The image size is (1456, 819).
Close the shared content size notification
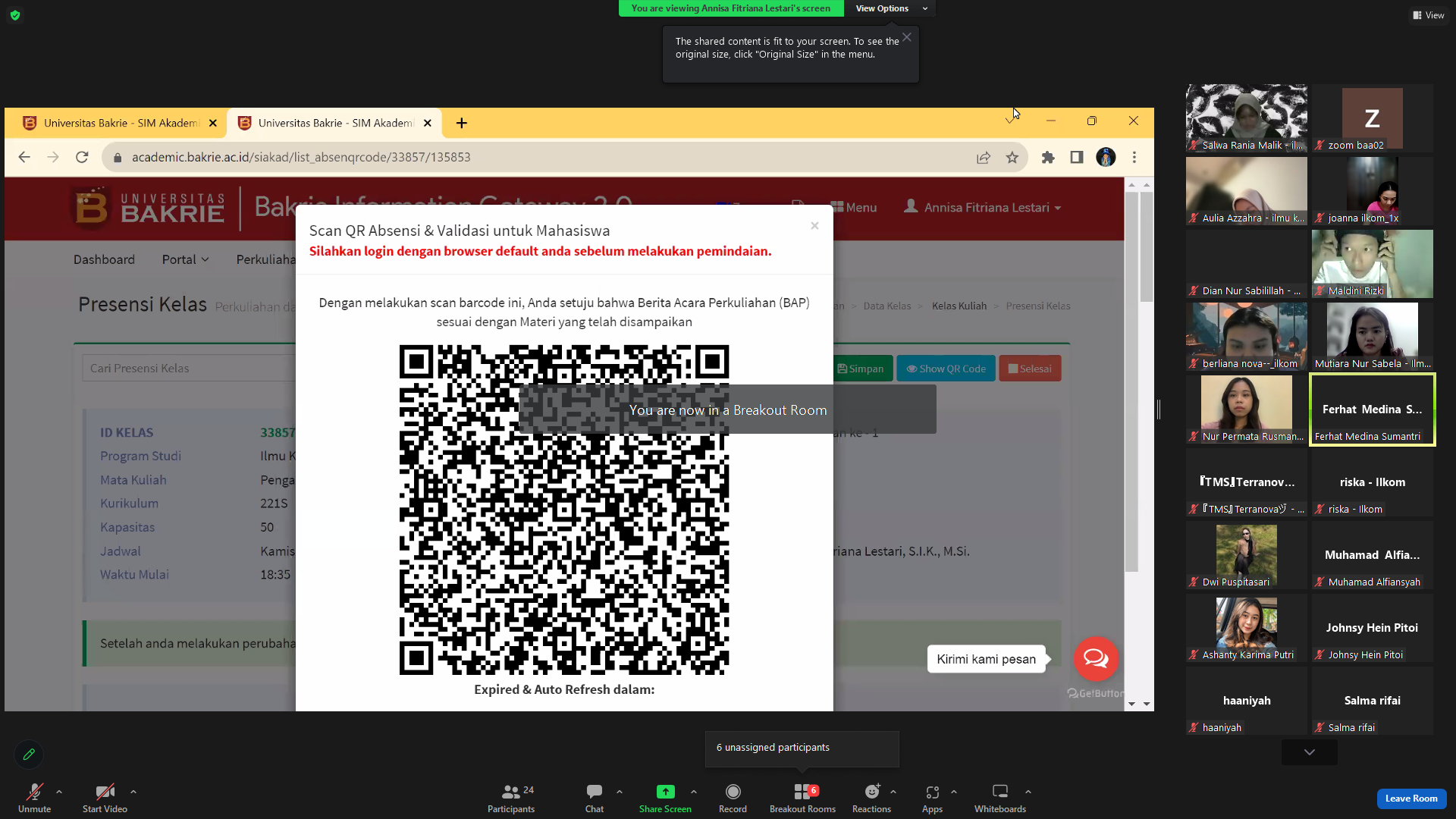(x=907, y=37)
